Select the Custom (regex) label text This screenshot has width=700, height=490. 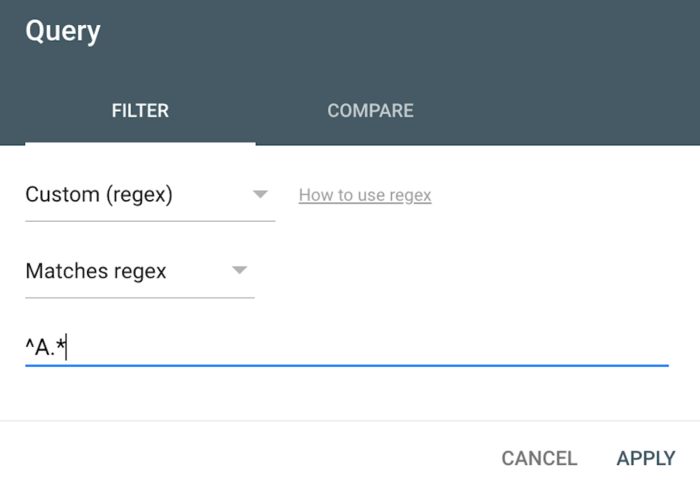[x=99, y=195]
